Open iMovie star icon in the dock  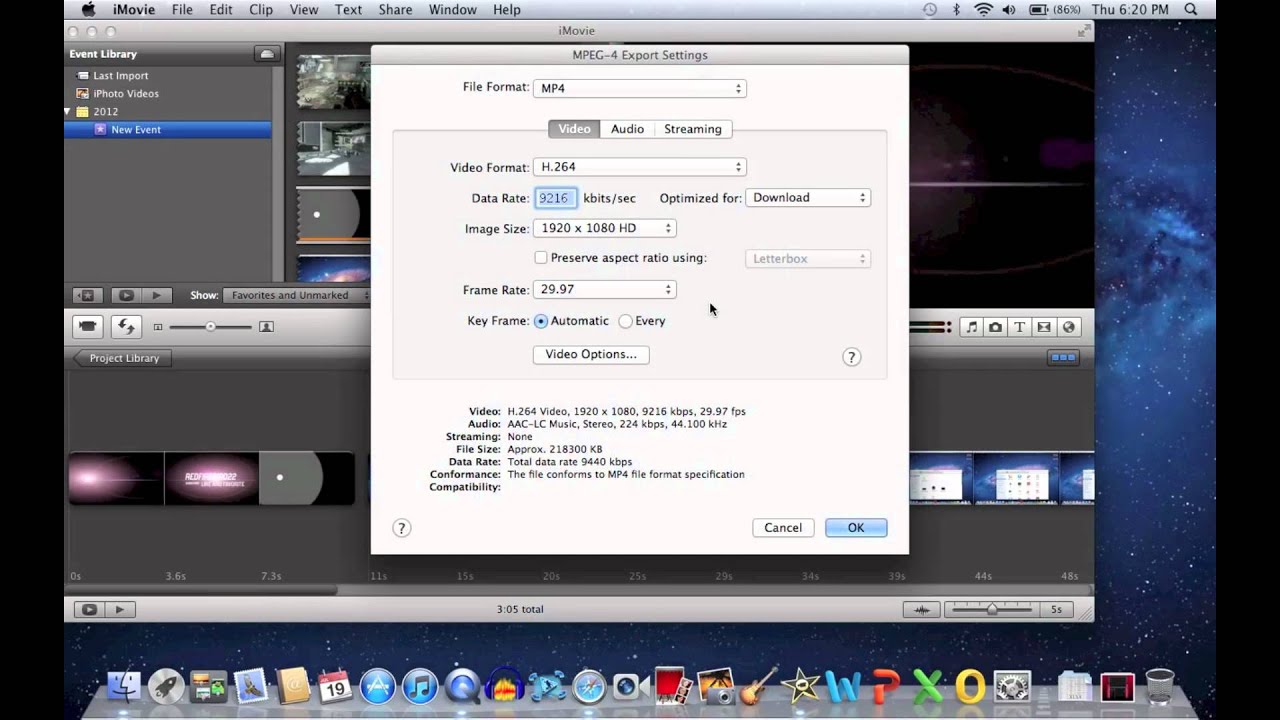tap(800, 687)
